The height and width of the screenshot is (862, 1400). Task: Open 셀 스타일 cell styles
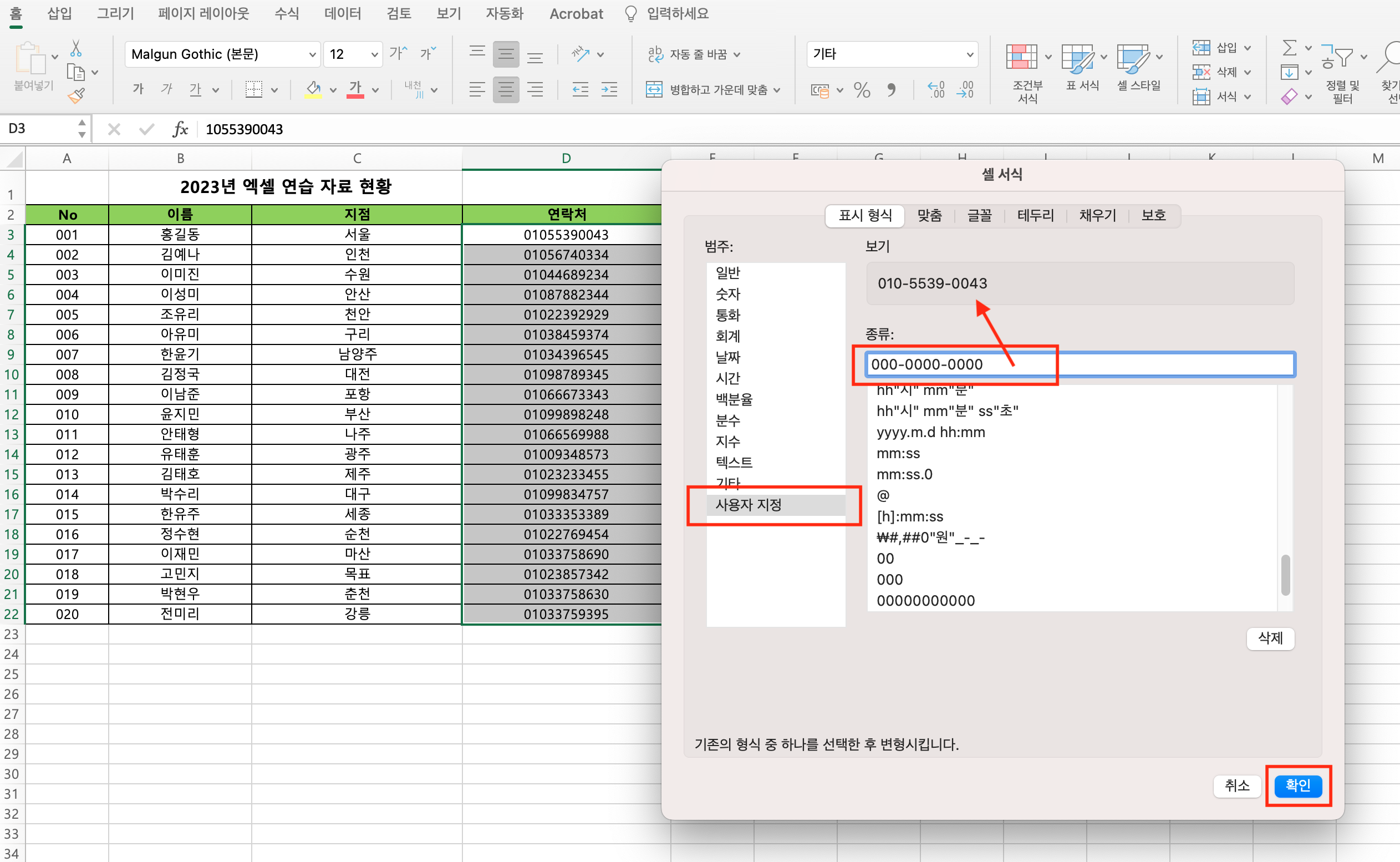pyautogui.click(x=1138, y=67)
